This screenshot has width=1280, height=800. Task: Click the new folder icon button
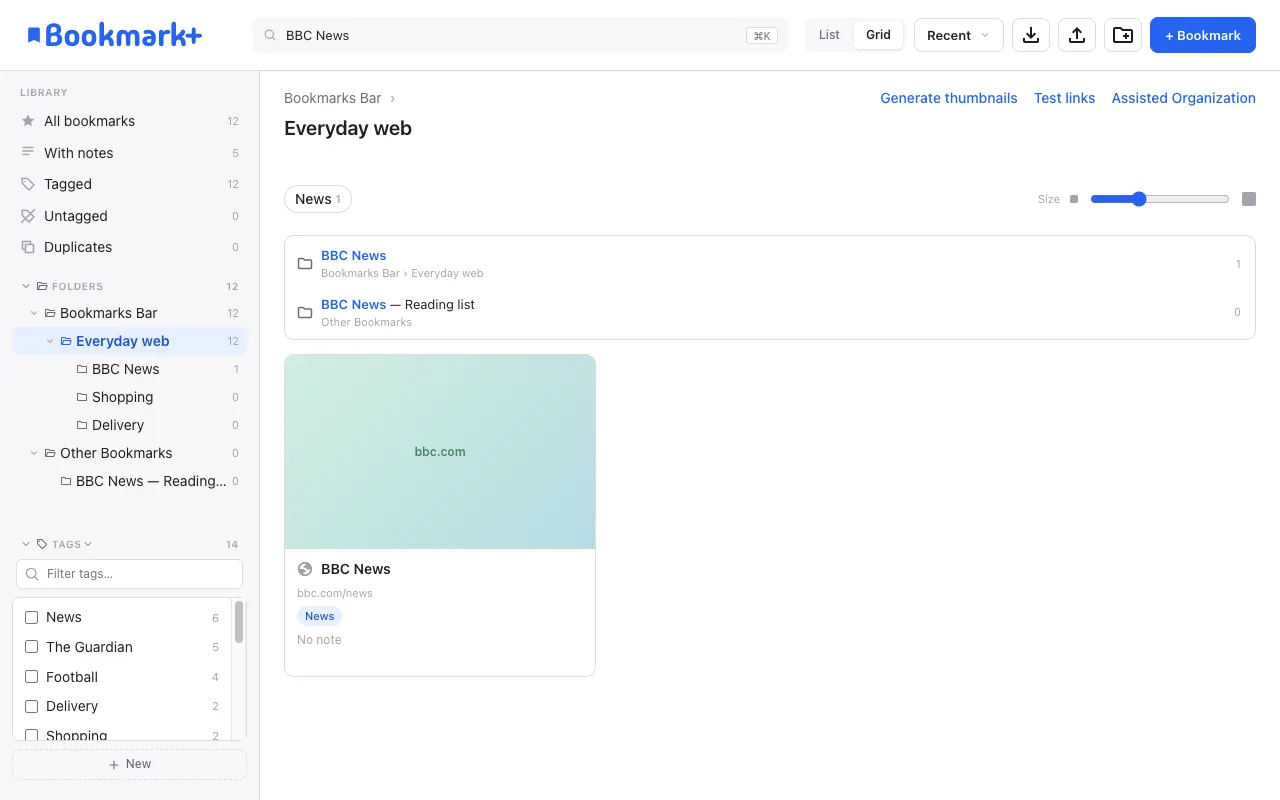(x=1123, y=35)
